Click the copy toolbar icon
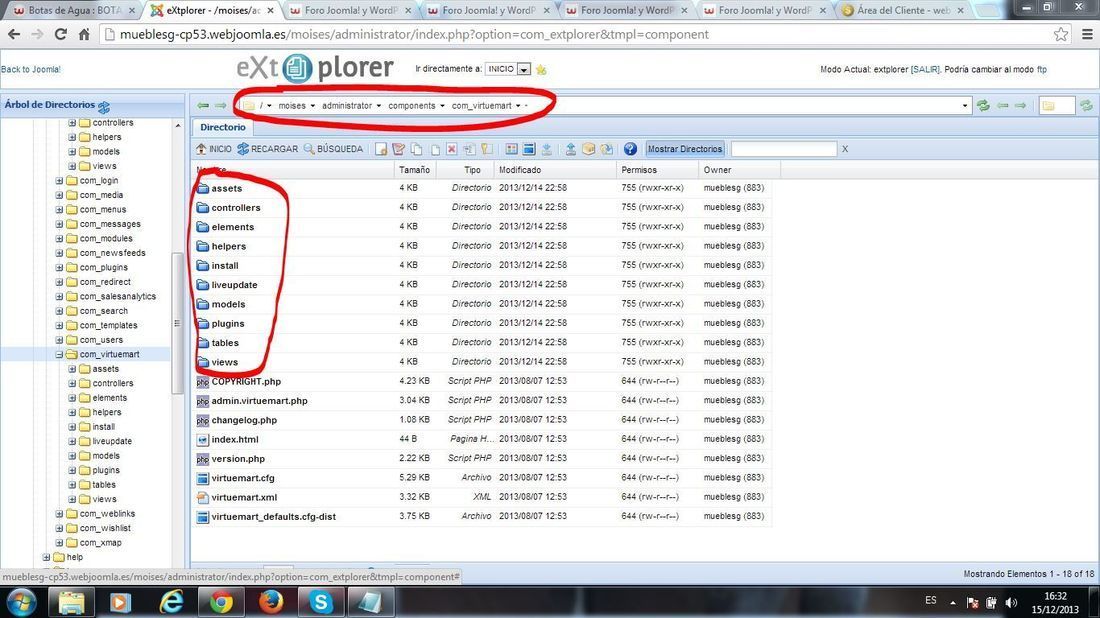Image resolution: width=1100 pixels, height=618 pixels. (x=417, y=149)
